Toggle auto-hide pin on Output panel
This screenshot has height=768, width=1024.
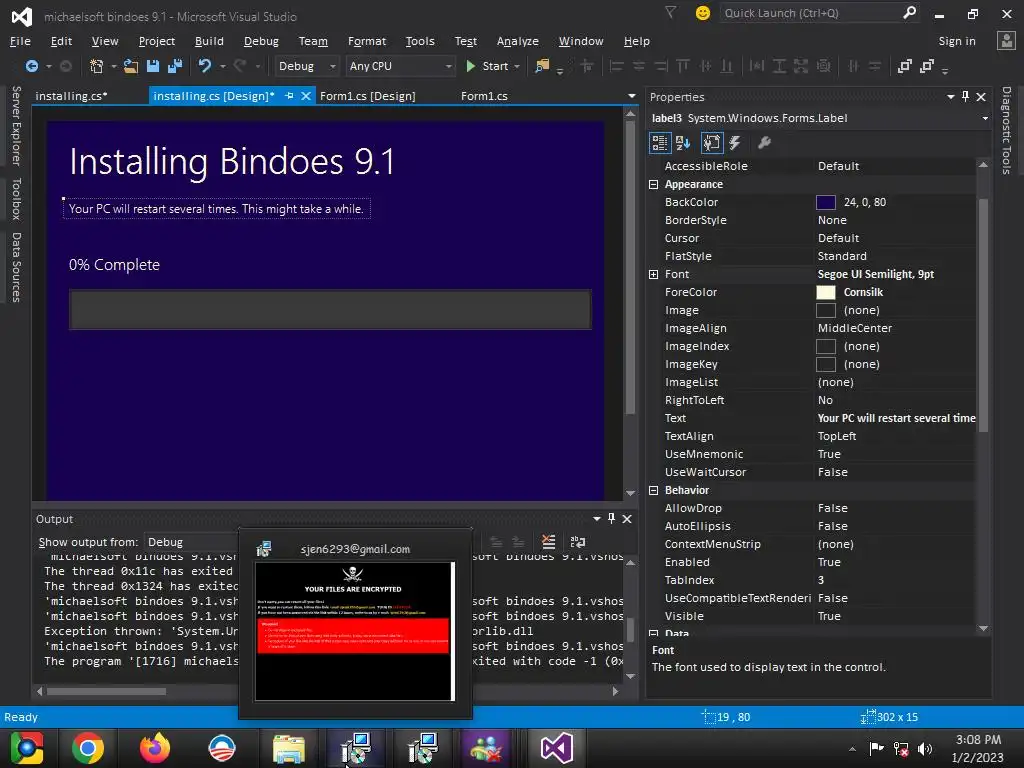[611, 519]
